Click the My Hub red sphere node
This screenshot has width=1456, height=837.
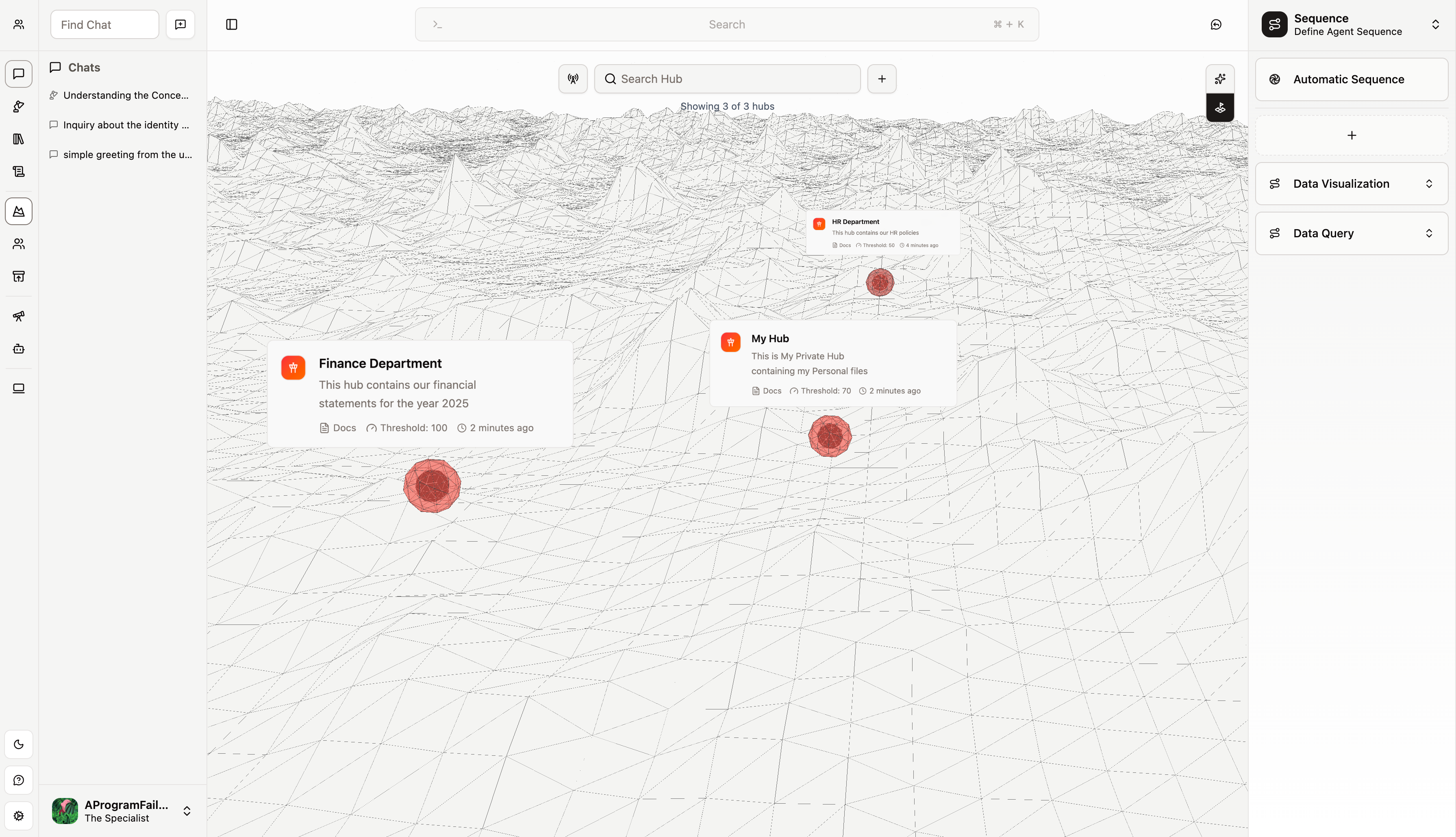(x=829, y=436)
